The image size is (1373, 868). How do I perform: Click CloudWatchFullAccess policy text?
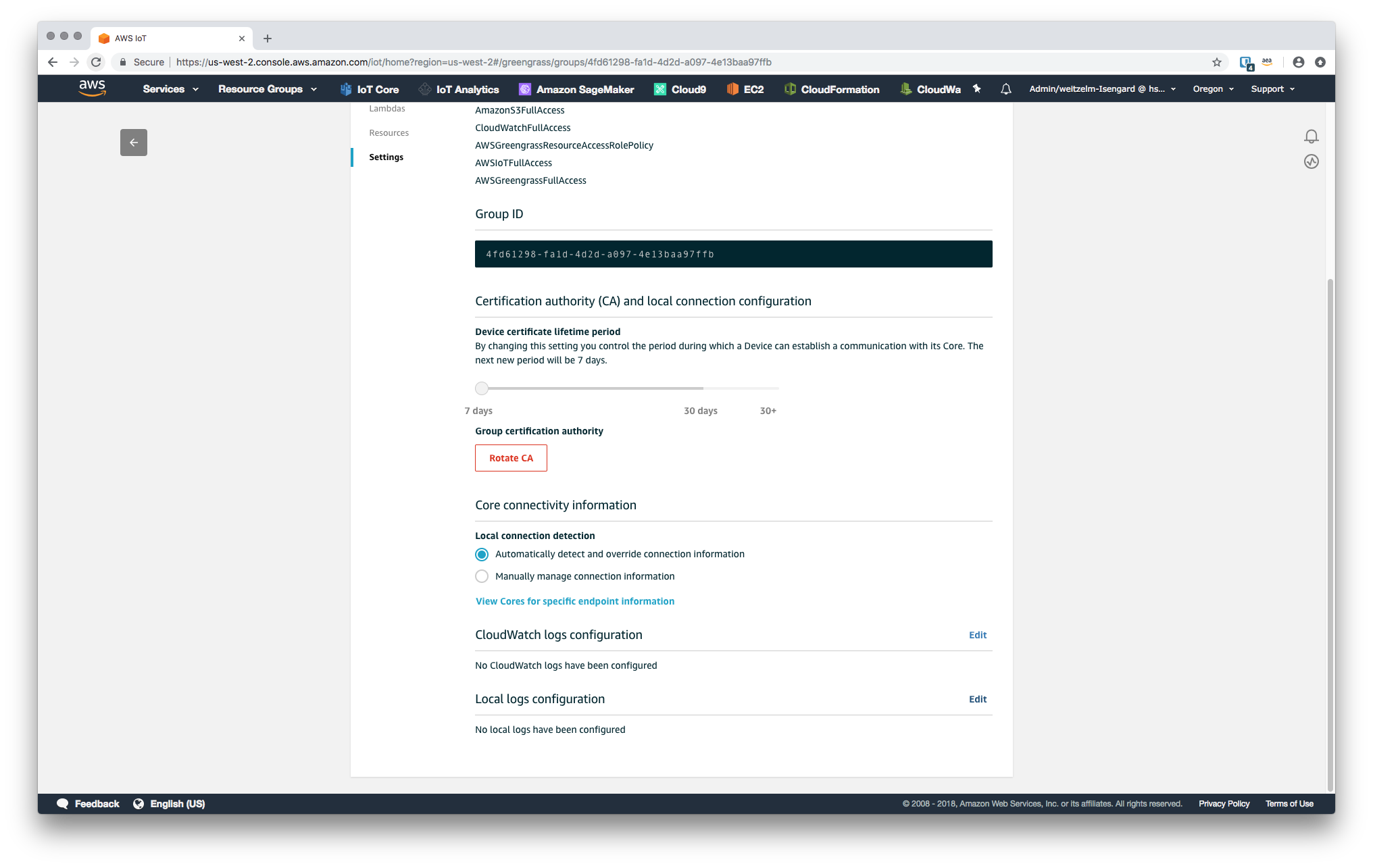click(x=523, y=128)
